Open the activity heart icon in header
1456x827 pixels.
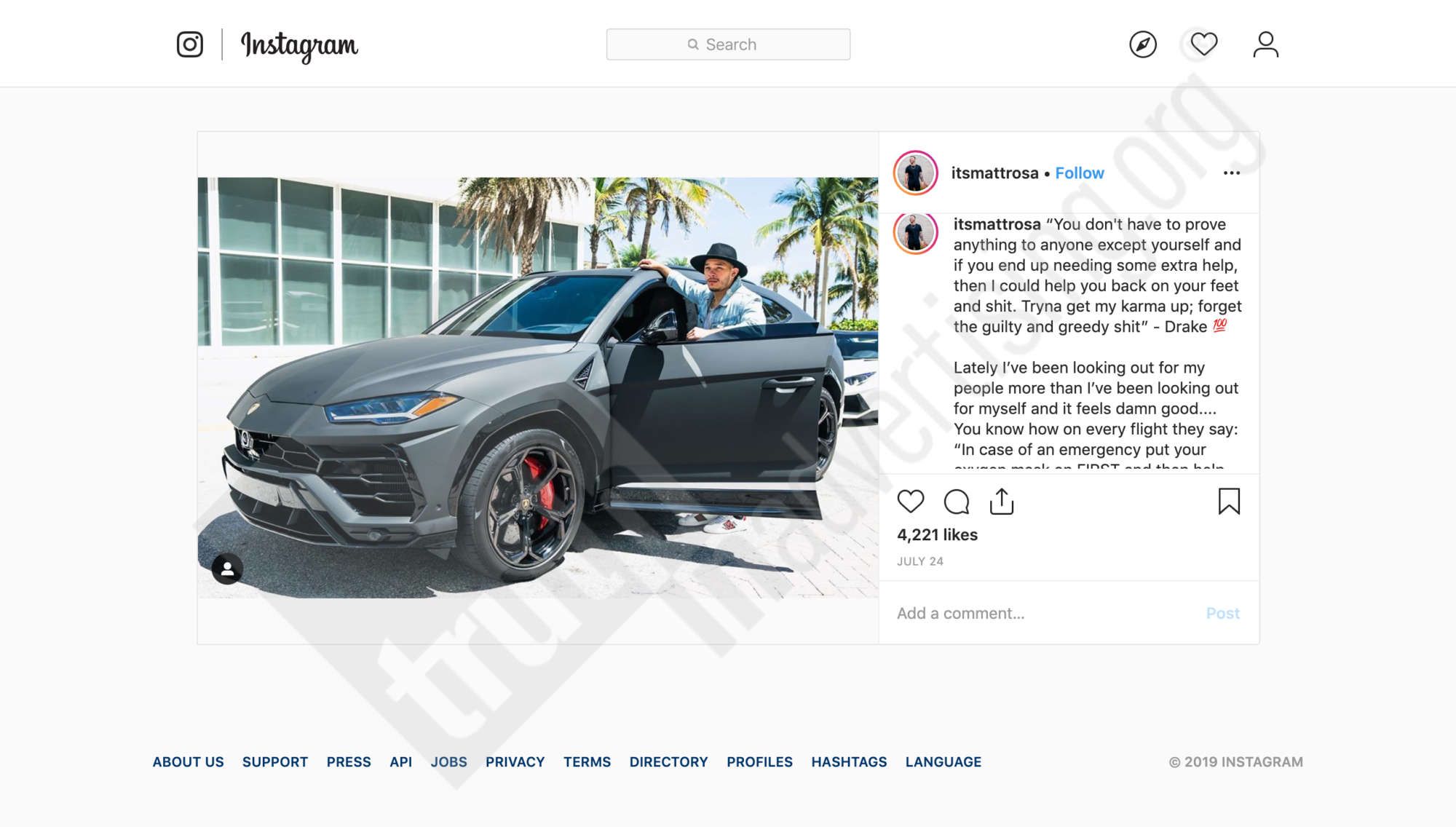[x=1204, y=44]
